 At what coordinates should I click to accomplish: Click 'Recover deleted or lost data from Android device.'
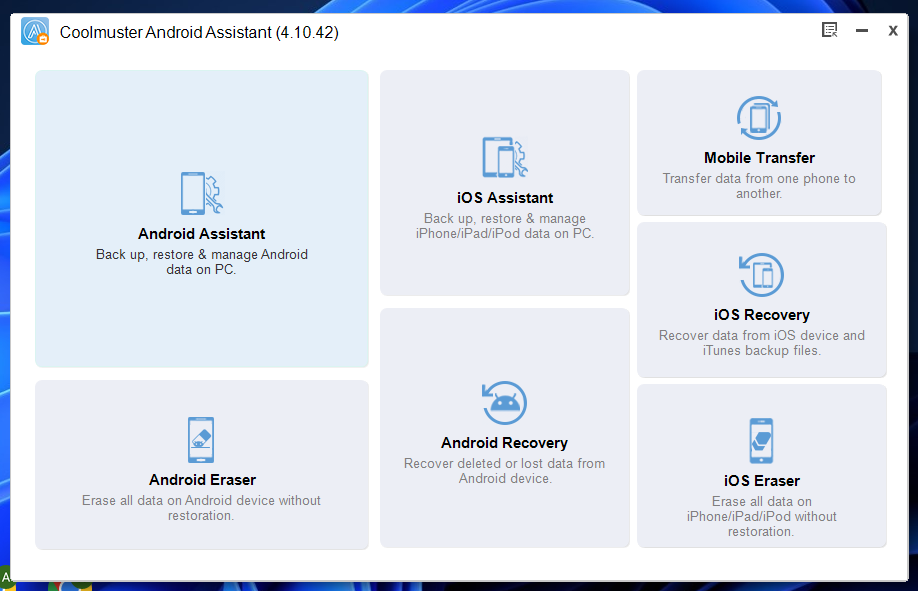tap(504, 471)
